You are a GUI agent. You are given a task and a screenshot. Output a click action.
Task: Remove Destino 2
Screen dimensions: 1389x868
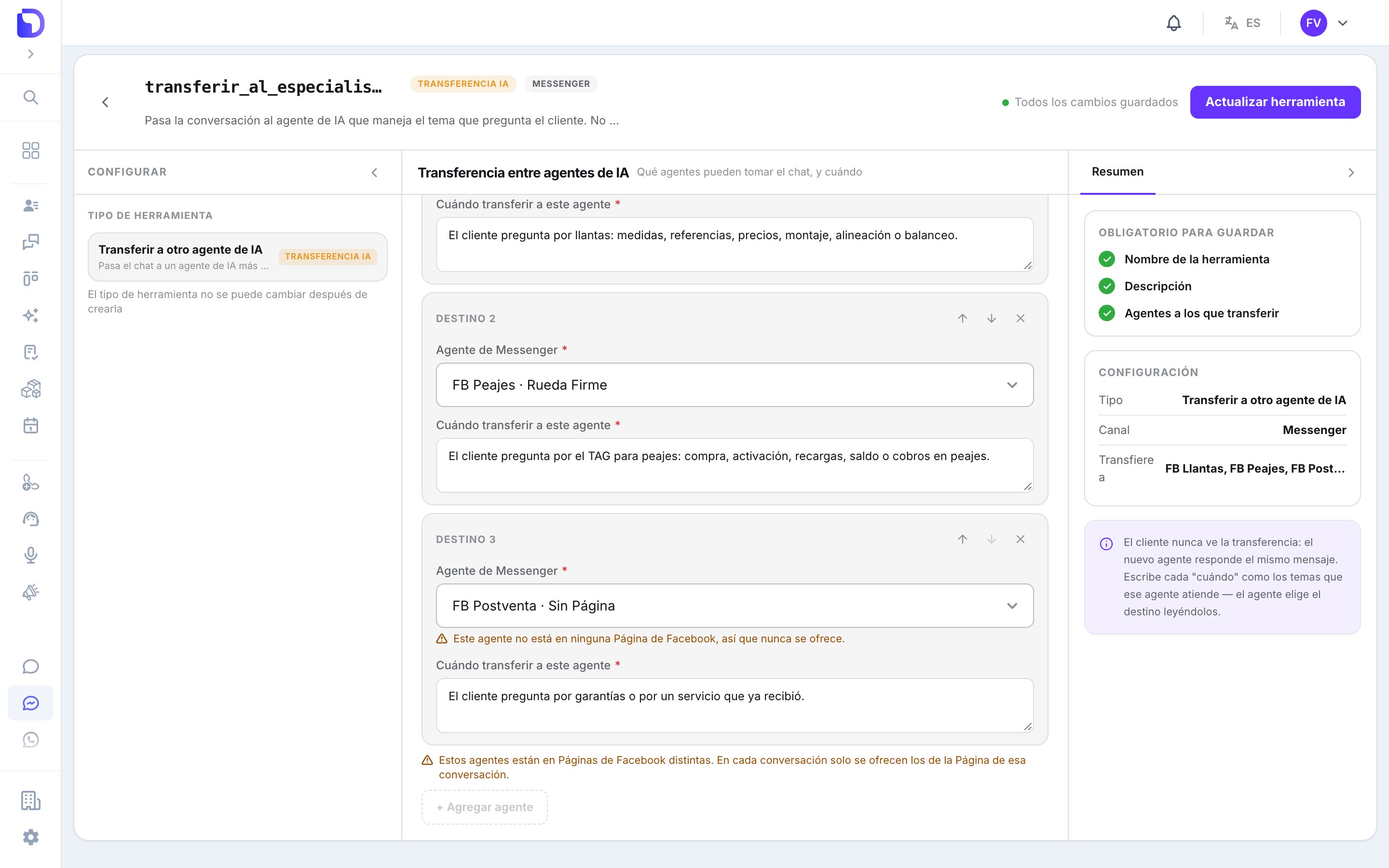pyautogui.click(x=1020, y=318)
